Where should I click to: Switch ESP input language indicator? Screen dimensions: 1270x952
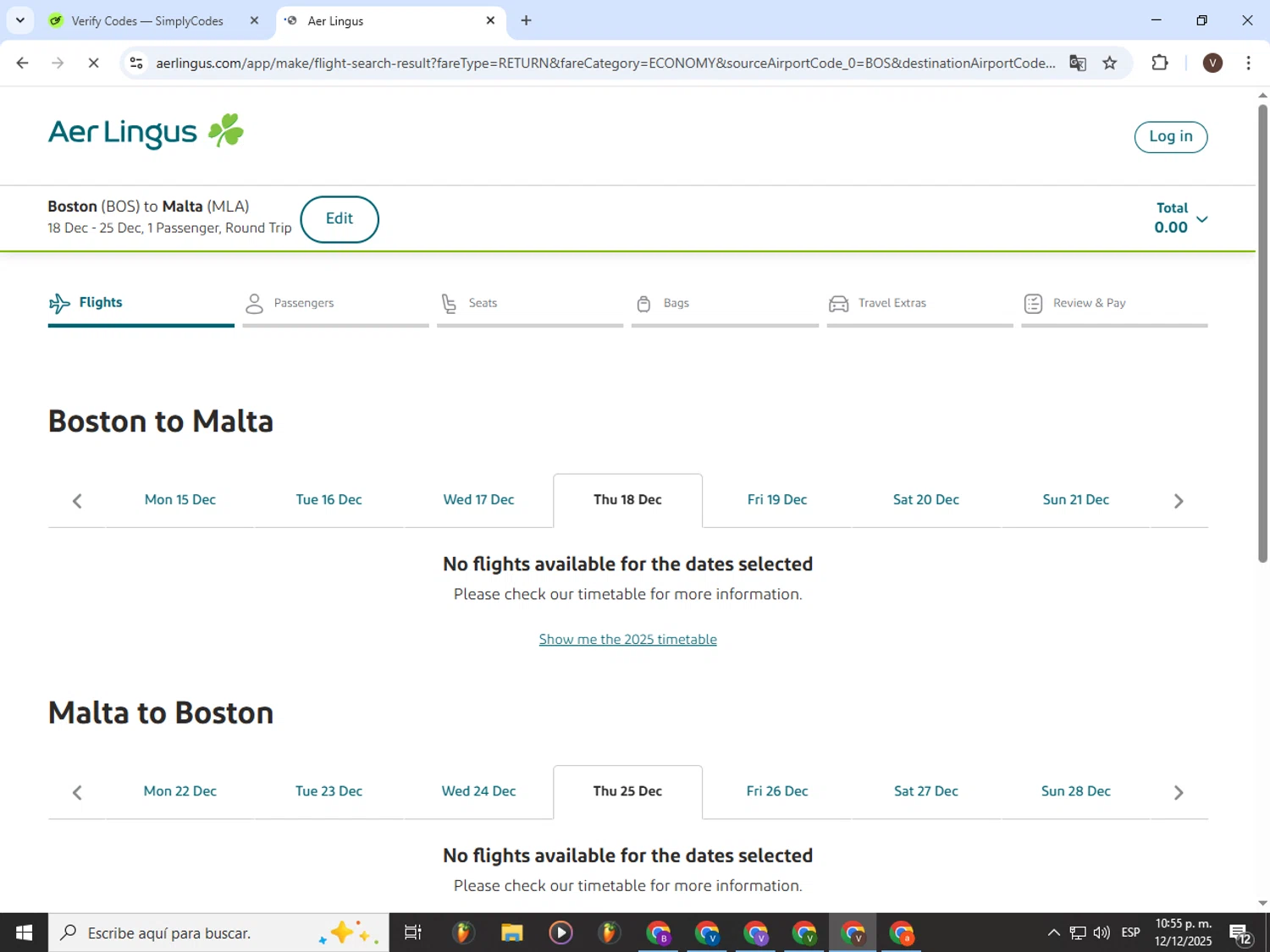click(x=1130, y=933)
